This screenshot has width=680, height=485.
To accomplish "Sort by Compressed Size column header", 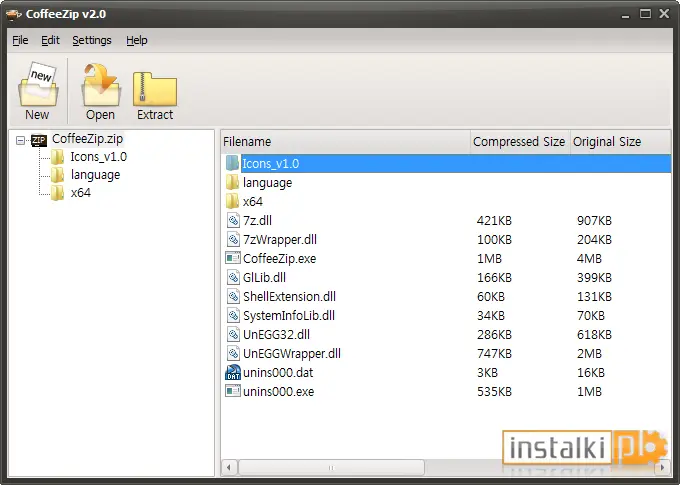I will (520, 142).
